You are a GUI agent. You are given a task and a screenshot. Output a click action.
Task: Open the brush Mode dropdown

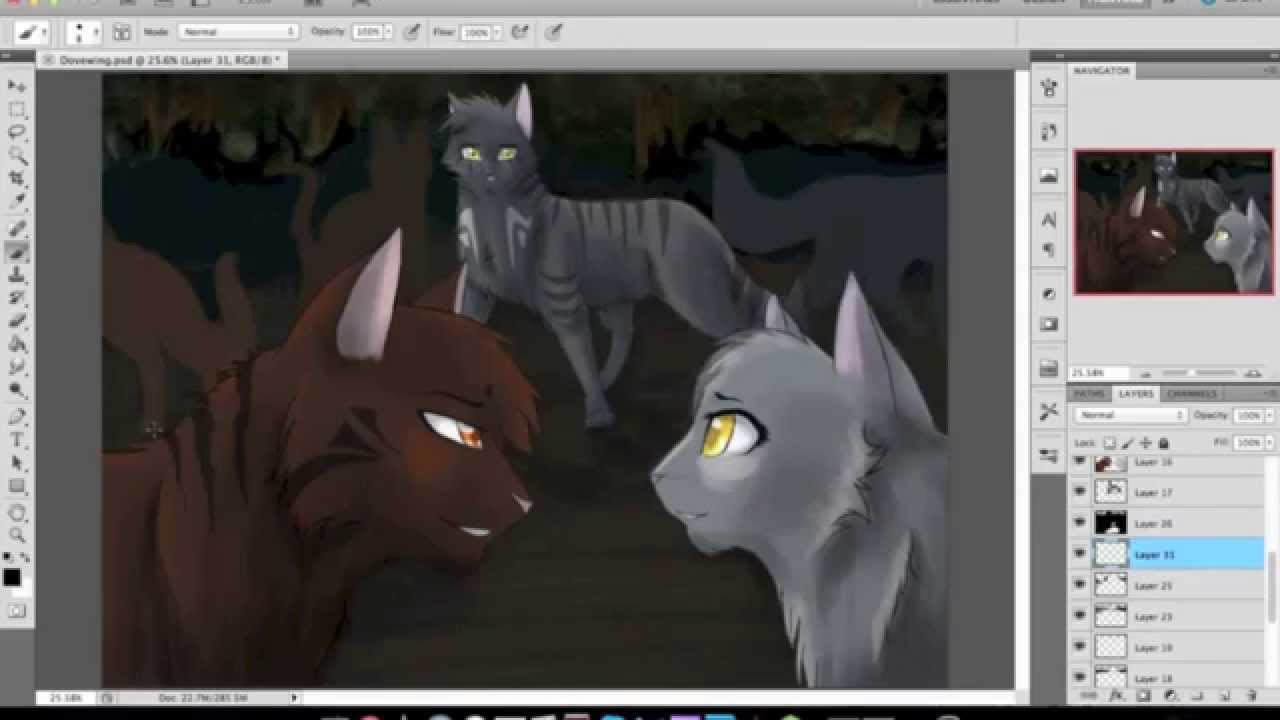coord(238,32)
